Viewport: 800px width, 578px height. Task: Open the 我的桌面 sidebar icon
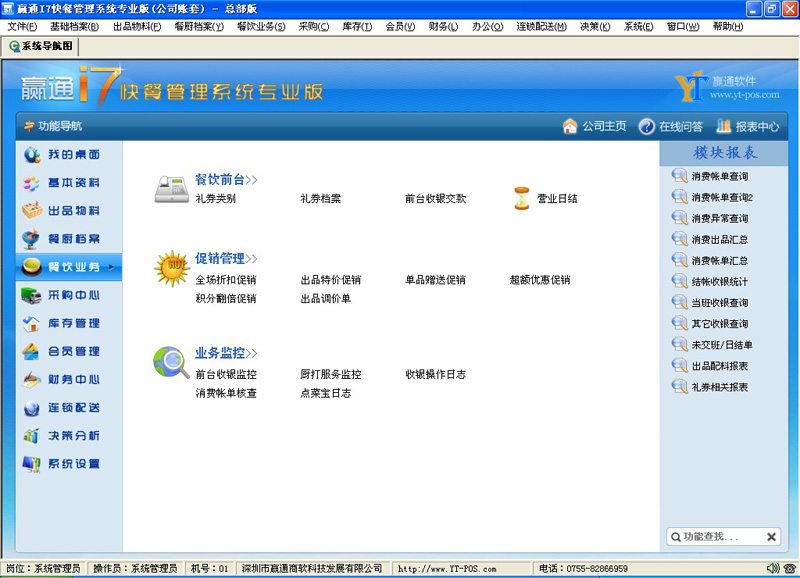32,155
